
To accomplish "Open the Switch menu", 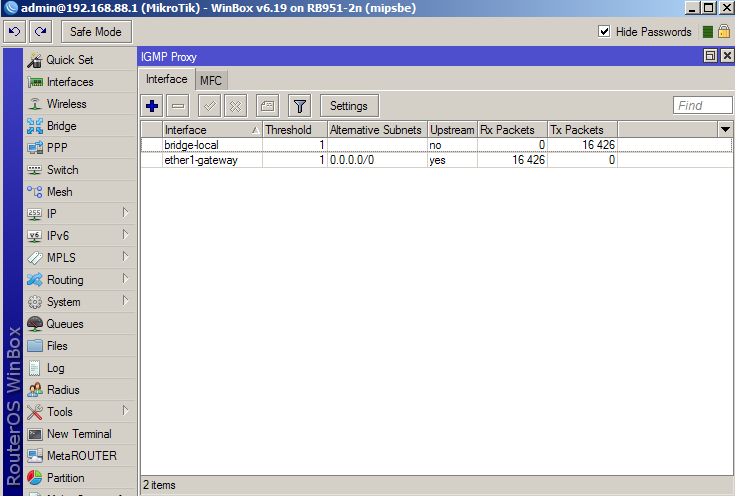I will pyautogui.click(x=80, y=170).
